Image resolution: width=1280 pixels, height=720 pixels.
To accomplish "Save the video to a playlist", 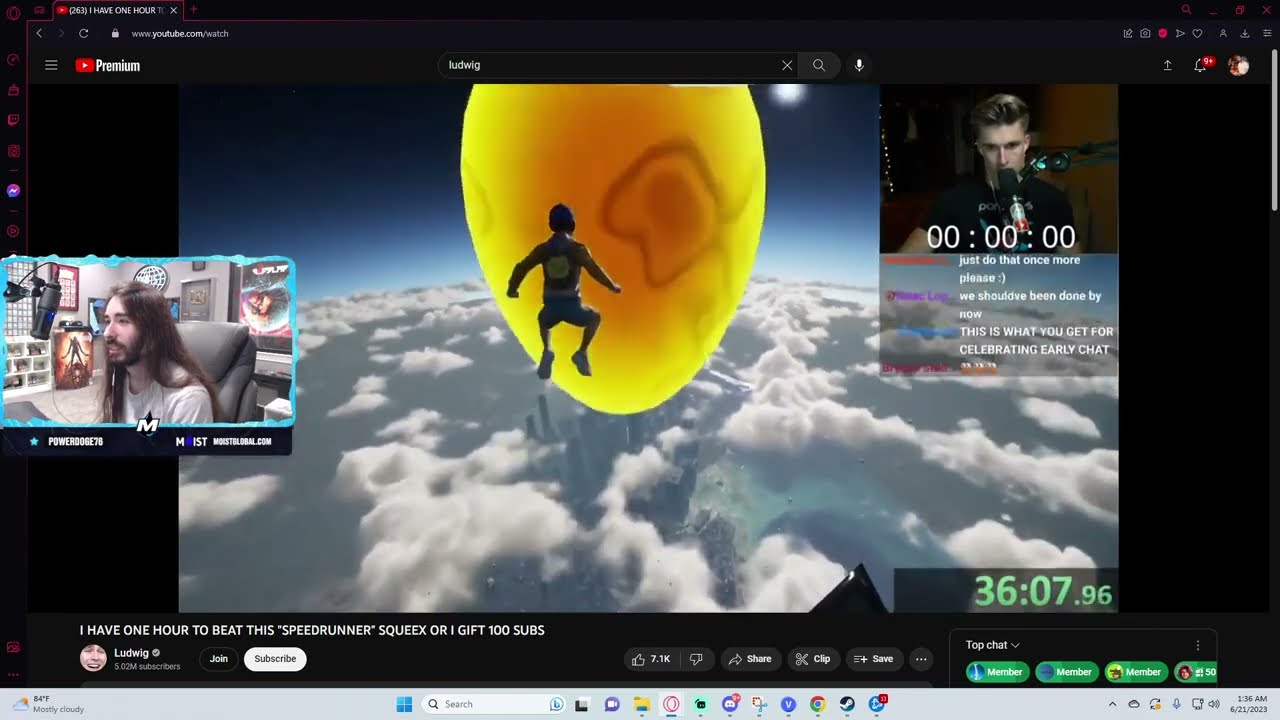I will pos(872,659).
